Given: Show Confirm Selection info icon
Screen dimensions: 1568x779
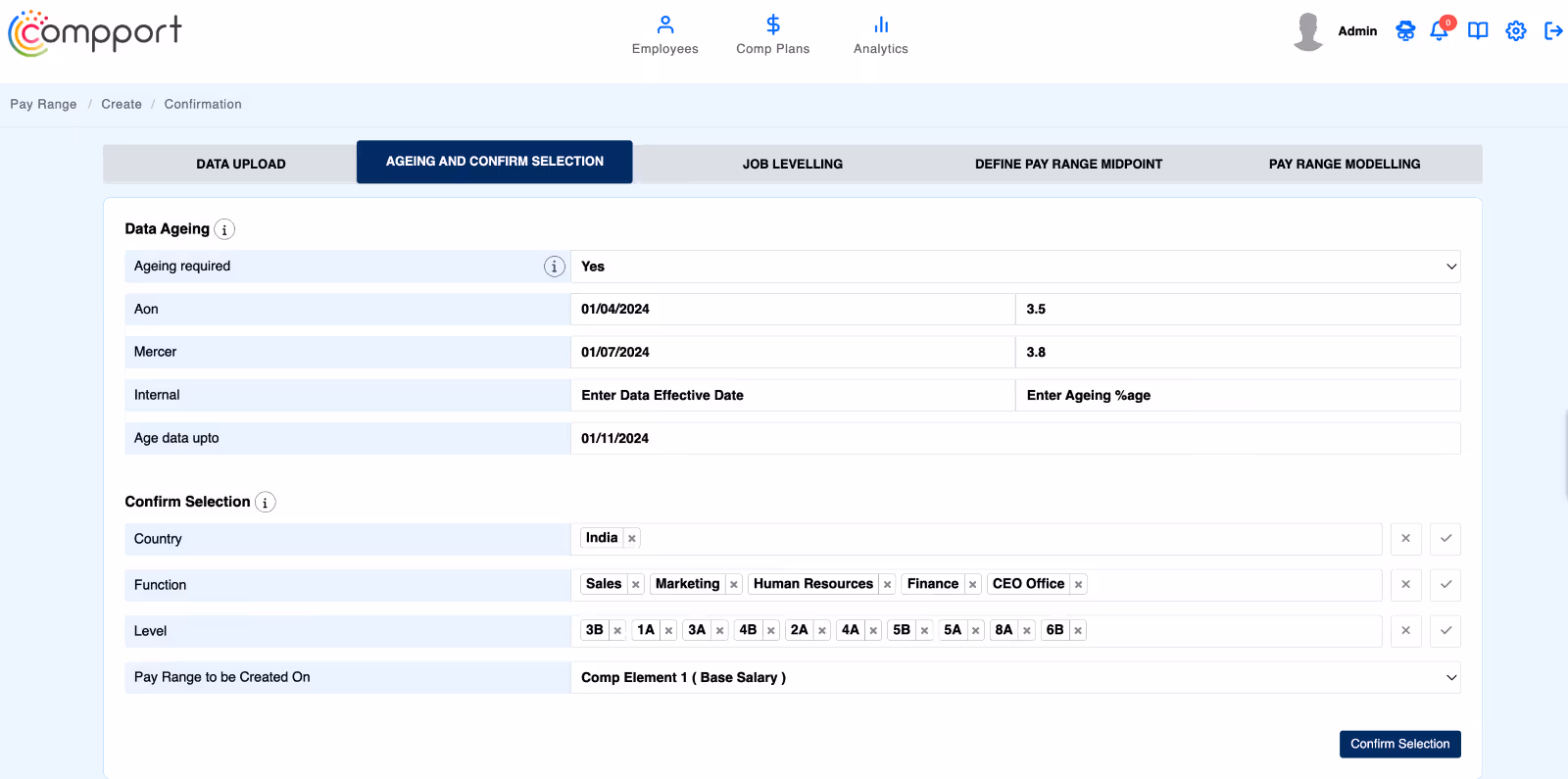Looking at the screenshot, I should click(266, 503).
